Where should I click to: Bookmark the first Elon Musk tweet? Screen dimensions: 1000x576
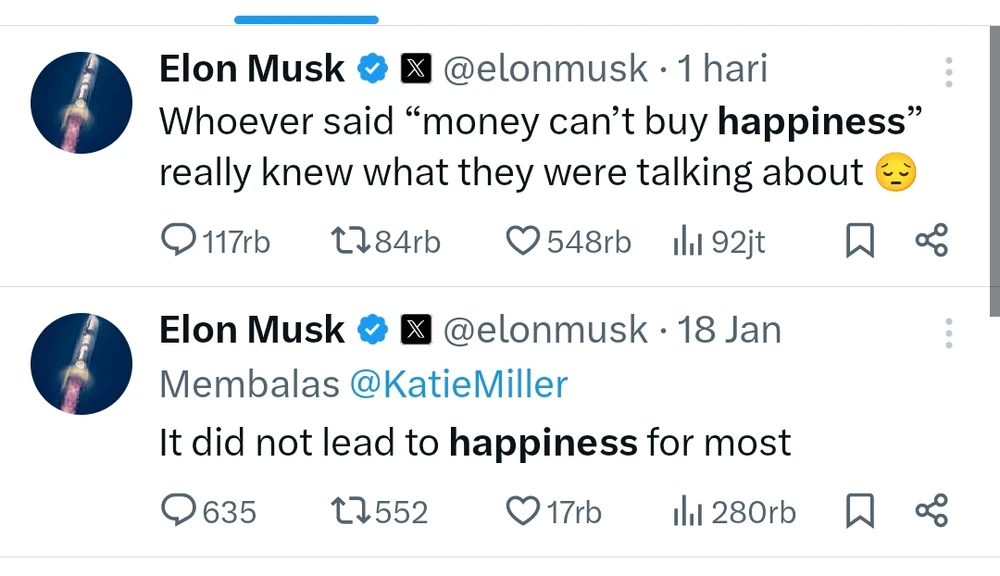click(x=860, y=241)
